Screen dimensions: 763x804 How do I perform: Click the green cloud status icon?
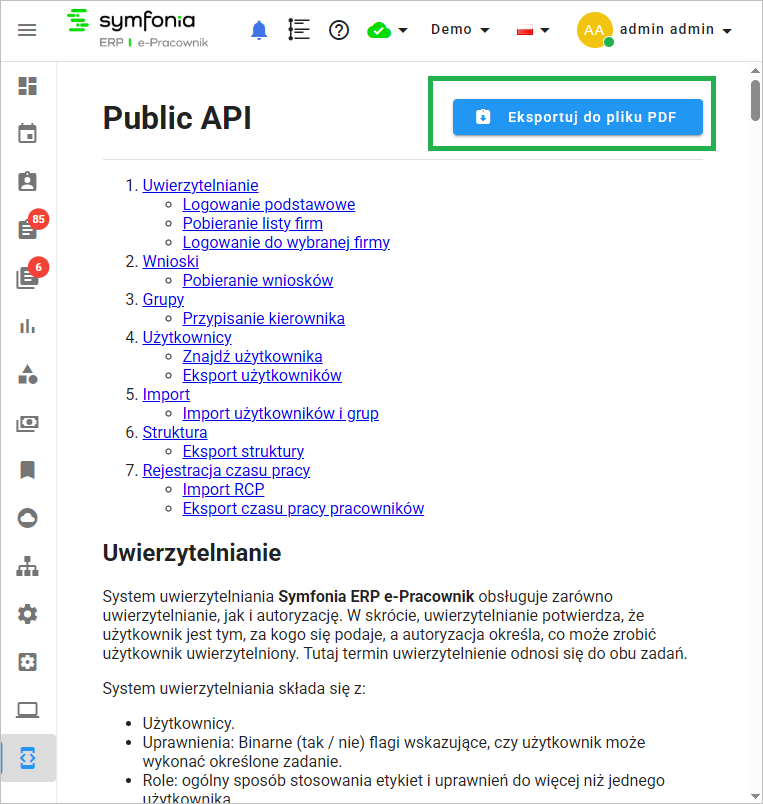[379, 31]
